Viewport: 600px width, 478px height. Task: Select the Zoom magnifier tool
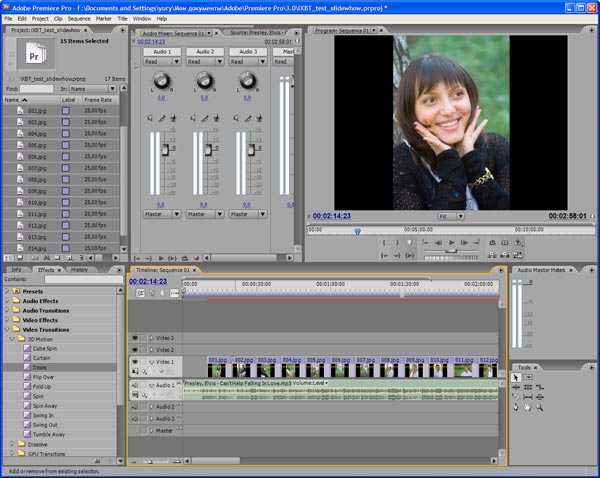(x=541, y=407)
